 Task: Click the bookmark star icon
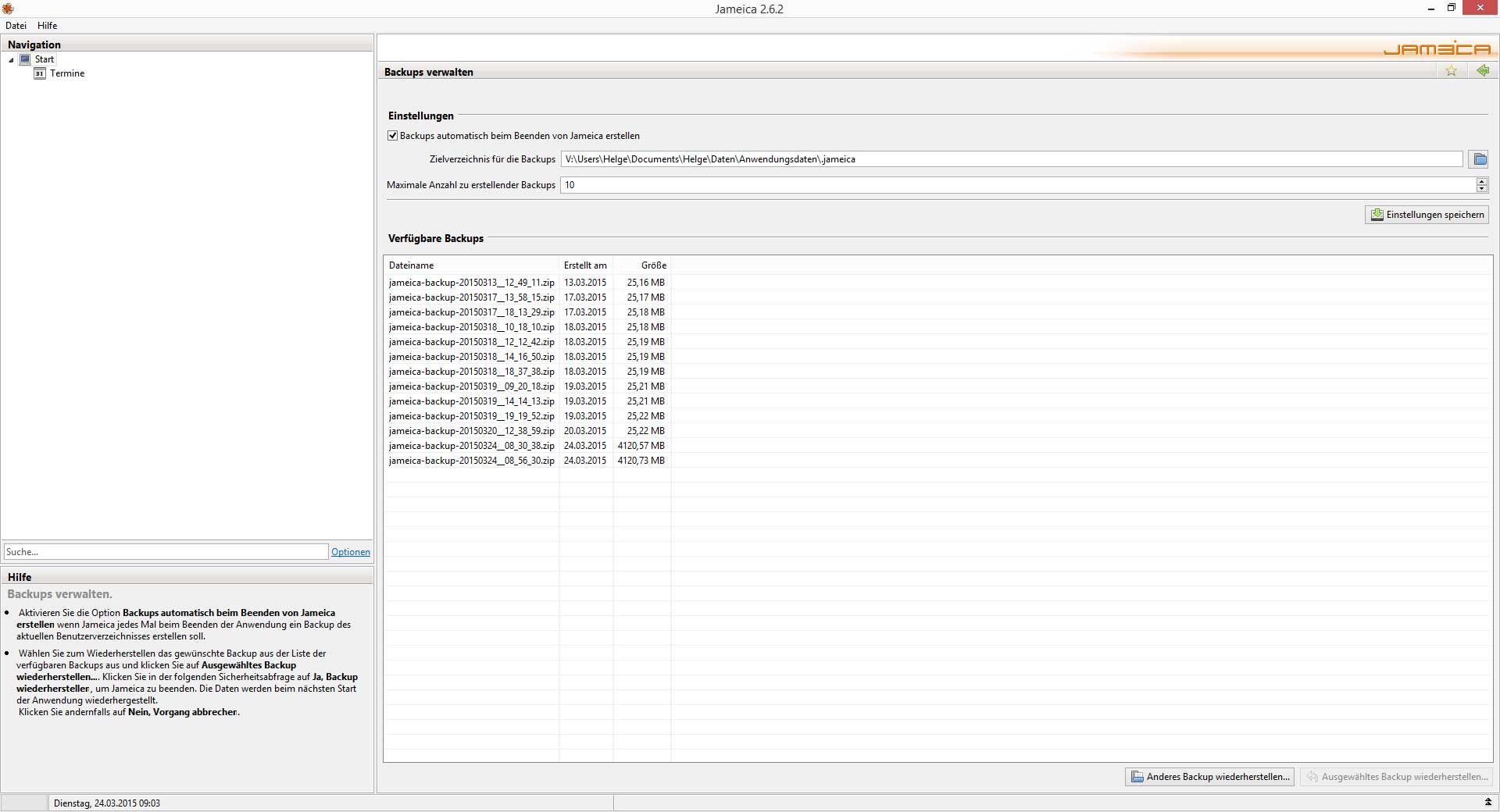coord(1451,71)
